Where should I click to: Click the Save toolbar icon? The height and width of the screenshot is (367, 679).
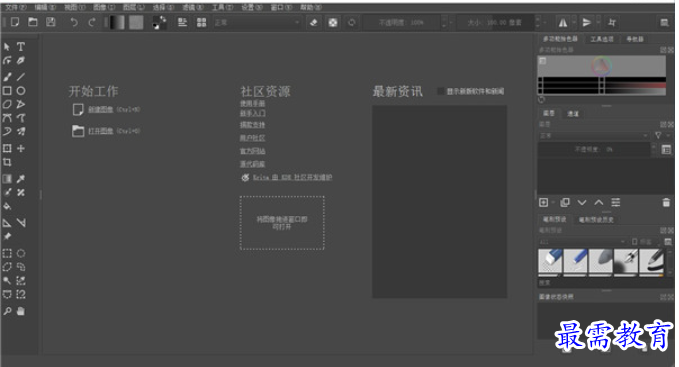(51, 22)
